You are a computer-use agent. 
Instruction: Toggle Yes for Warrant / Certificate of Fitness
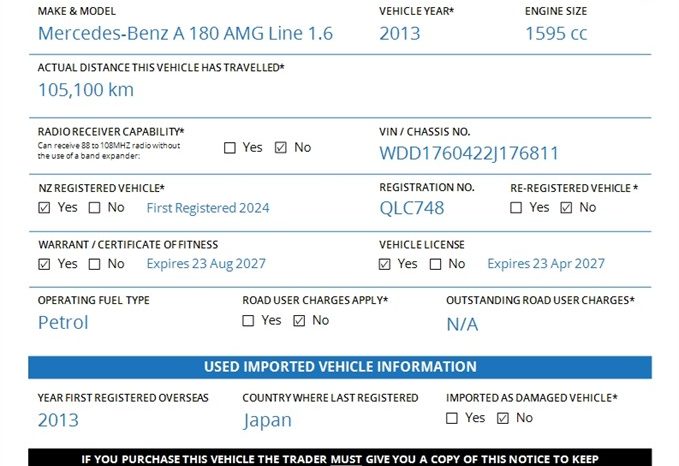tap(44, 264)
